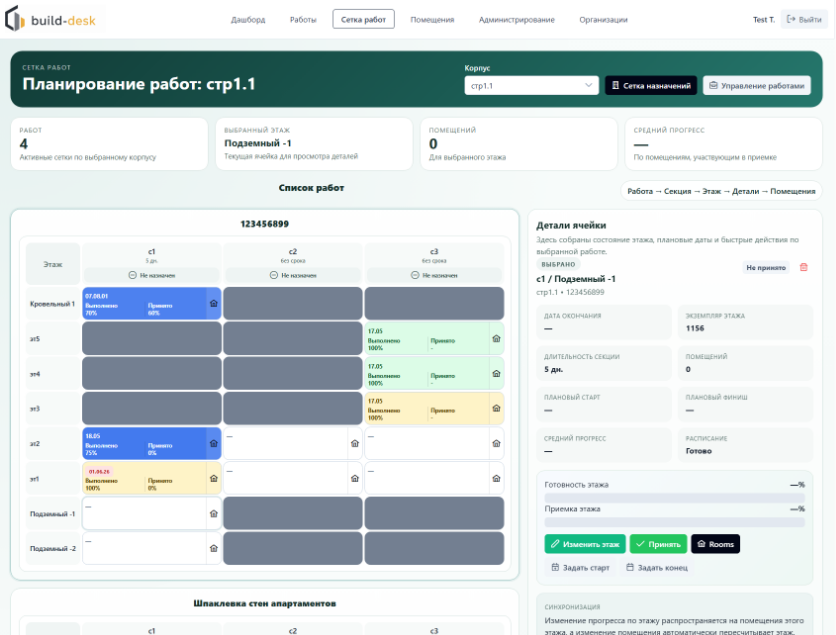Open rooms icon in эт5 c3 cell
This screenshot has width=836, height=635.
496,339
